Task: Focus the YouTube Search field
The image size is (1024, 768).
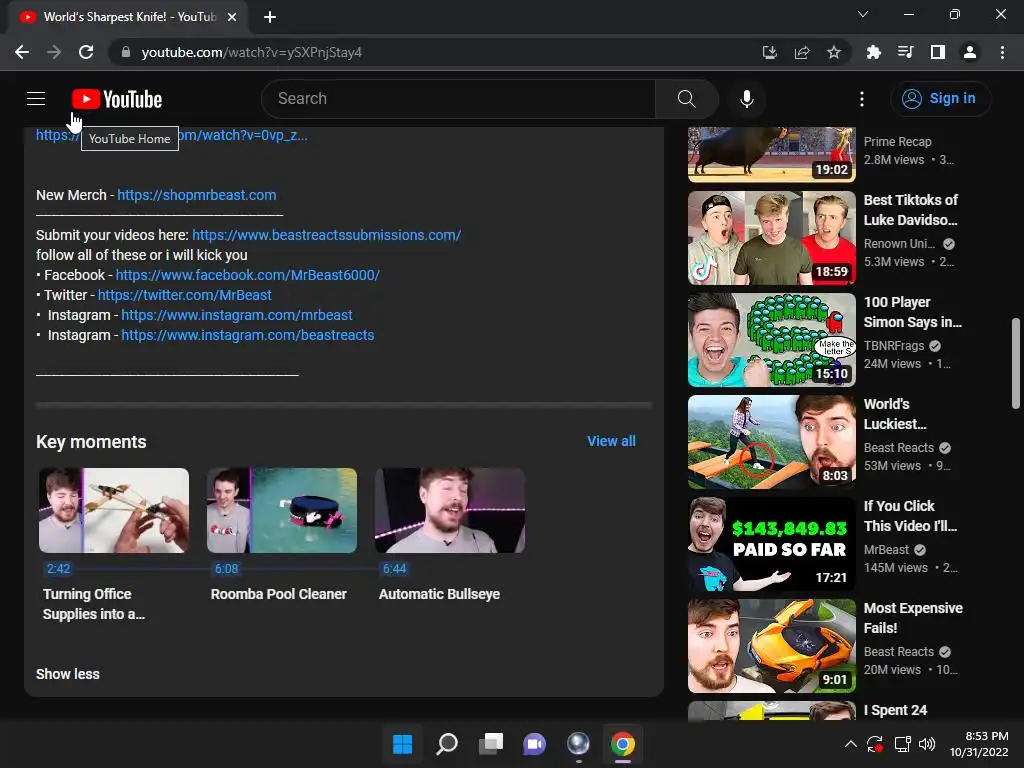Action: coord(458,99)
